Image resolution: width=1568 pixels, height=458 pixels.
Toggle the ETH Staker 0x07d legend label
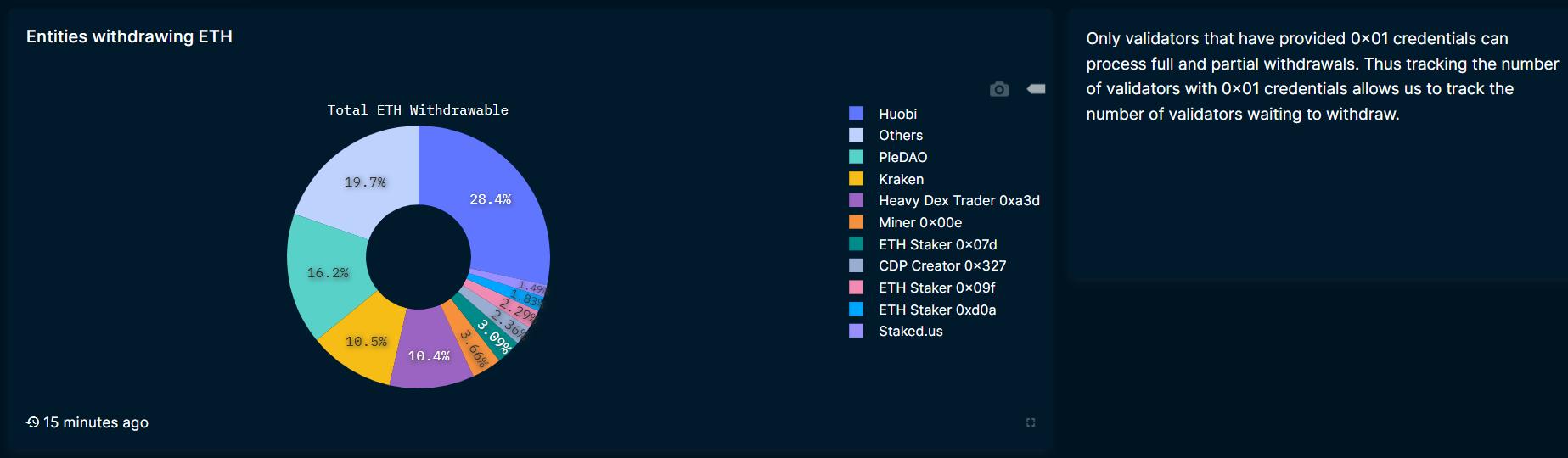coord(937,244)
